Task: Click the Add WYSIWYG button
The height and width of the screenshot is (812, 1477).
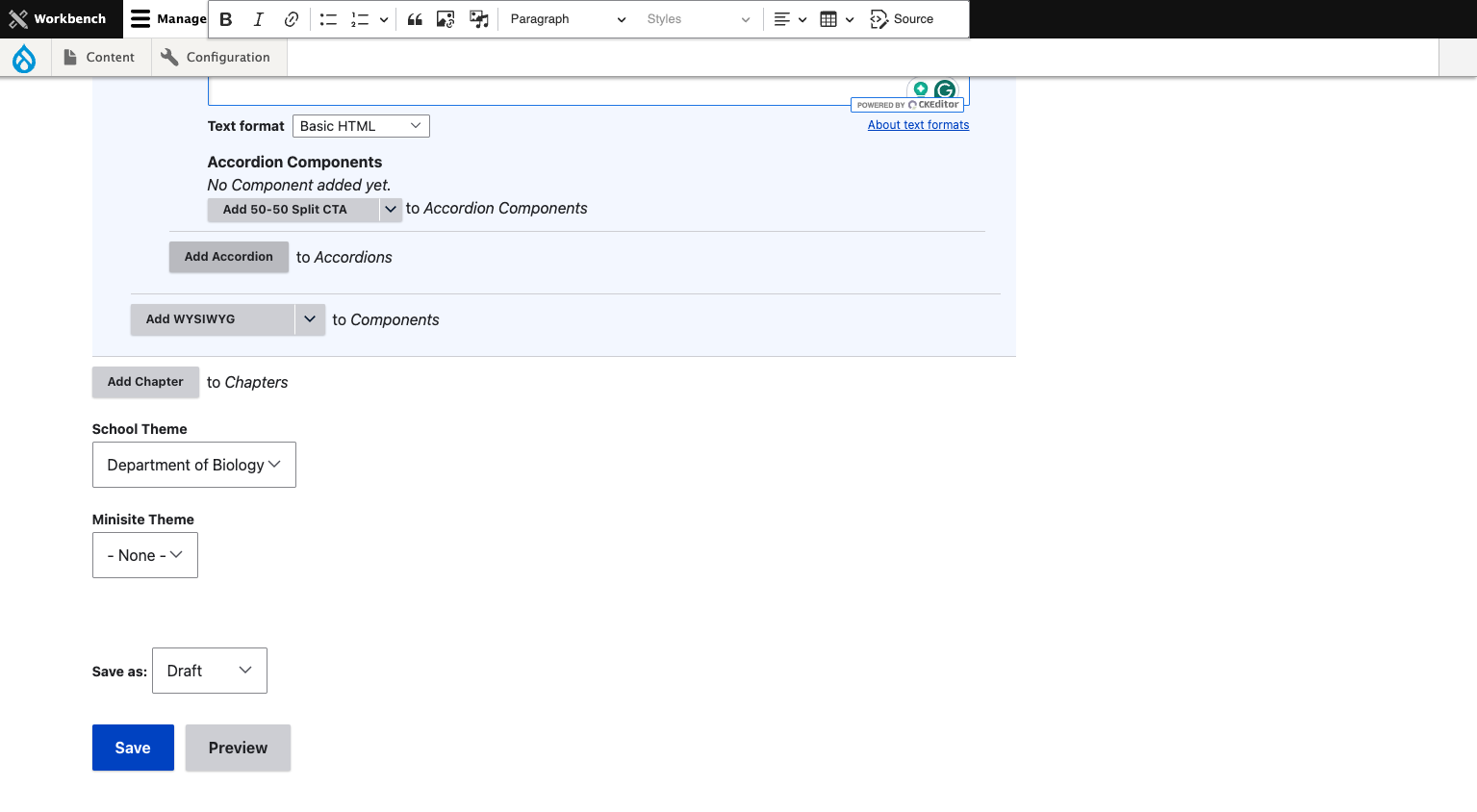Action: [212, 319]
